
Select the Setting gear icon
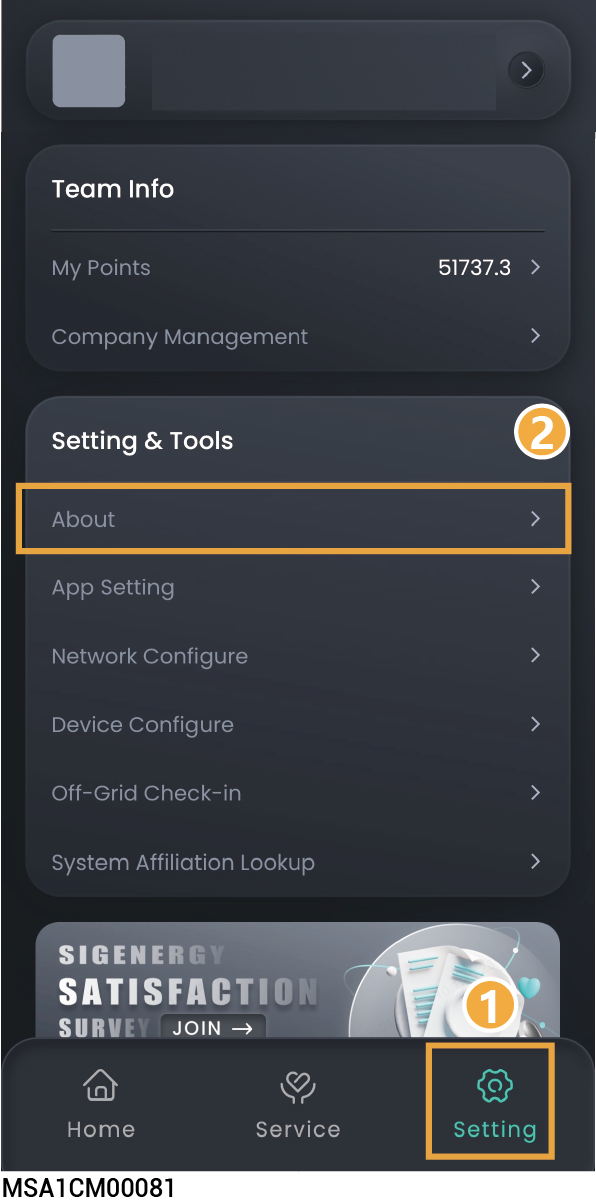[x=495, y=1086]
